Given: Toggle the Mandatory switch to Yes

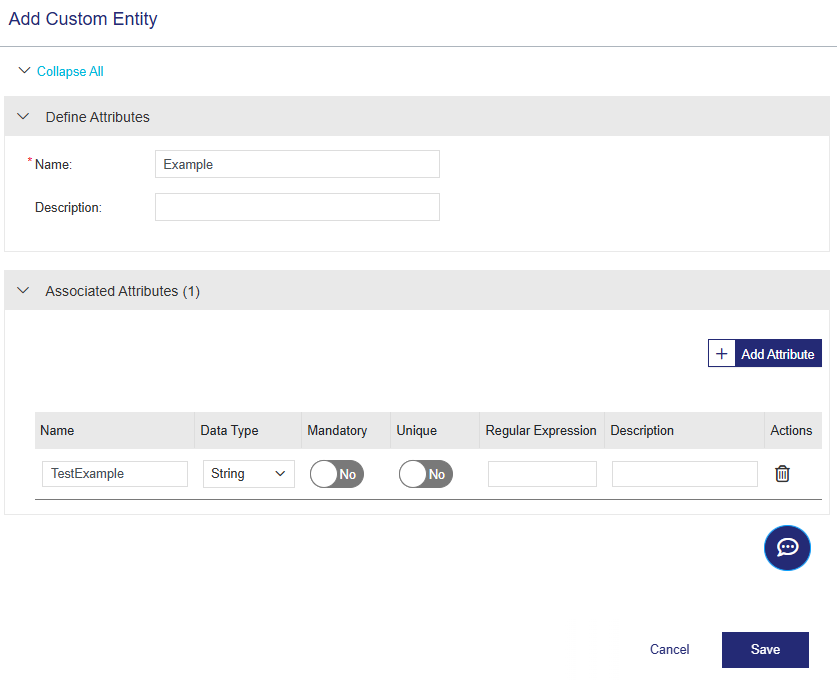Looking at the screenshot, I should (337, 474).
